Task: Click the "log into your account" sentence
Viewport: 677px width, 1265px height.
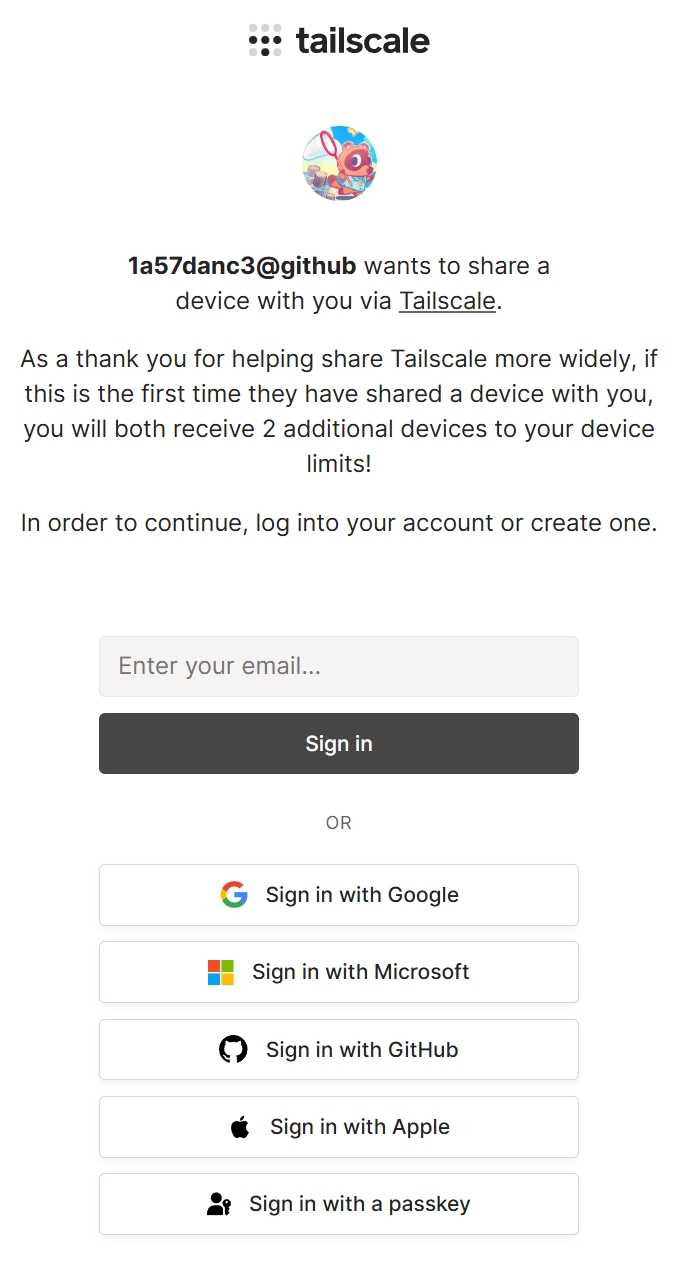Action: coord(339,523)
